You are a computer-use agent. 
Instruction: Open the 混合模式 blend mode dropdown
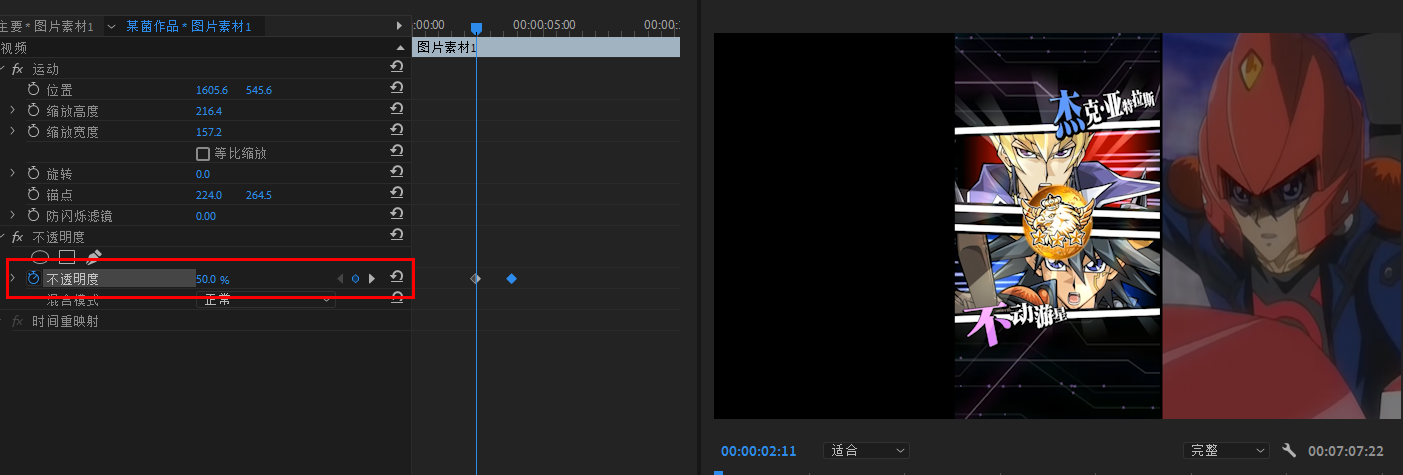click(x=266, y=299)
